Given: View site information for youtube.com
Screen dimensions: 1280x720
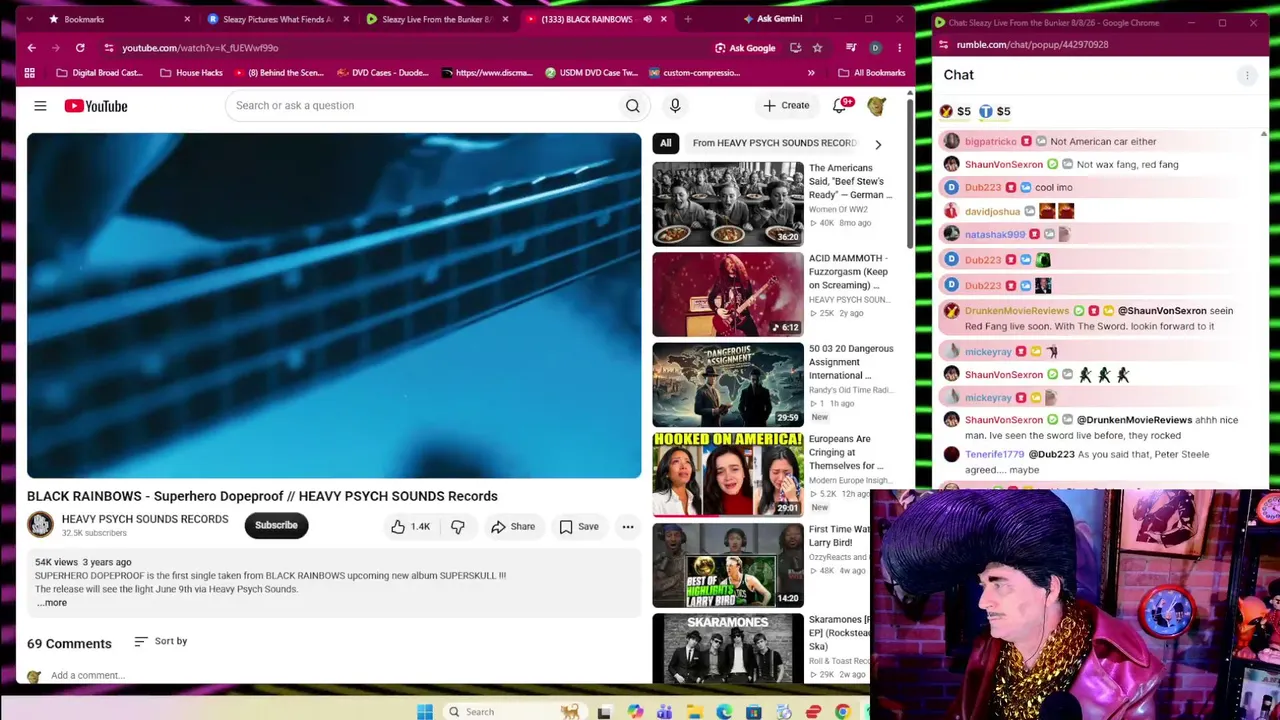Looking at the screenshot, I should (108, 47).
